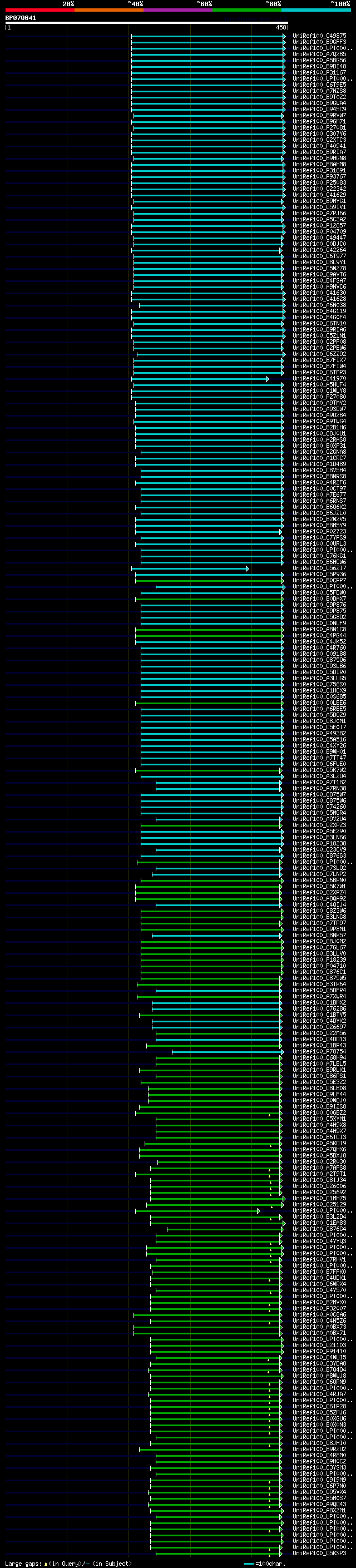
Task: Open hit UniRef100_P02723
Action: click(319, 531)
